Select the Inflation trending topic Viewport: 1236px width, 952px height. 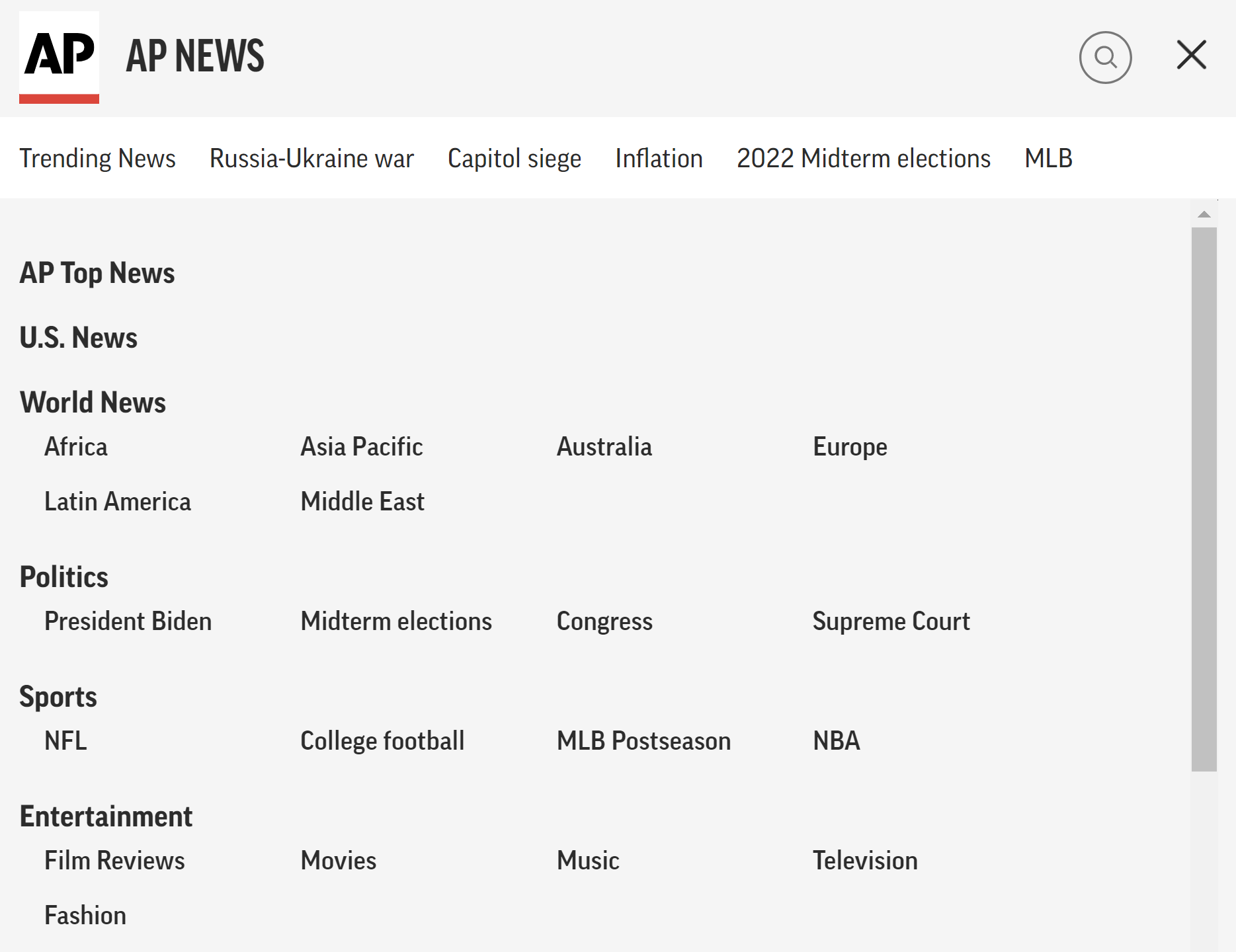pyautogui.click(x=659, y=159)
